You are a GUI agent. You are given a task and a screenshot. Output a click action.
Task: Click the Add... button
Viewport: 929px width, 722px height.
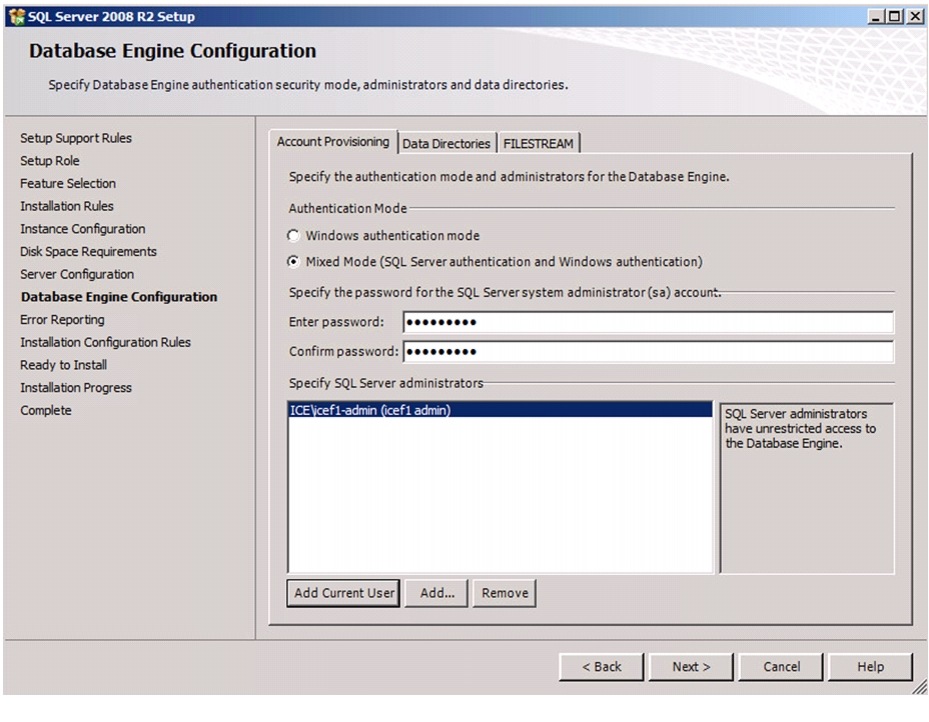click(437, 593)
